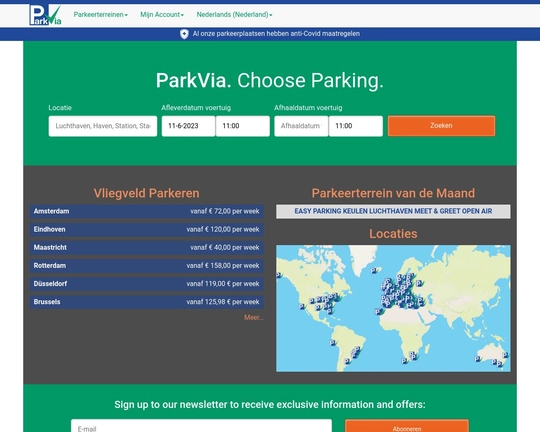Select the Maastricht airport parking row
Viewport: 540px width, 432px height.
(x=147, y=248)
